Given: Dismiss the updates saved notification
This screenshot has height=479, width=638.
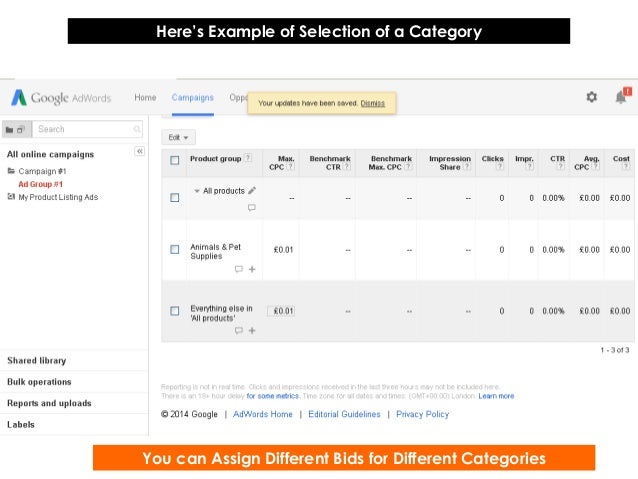Looking at the screenshot, I should pos(372,103).
